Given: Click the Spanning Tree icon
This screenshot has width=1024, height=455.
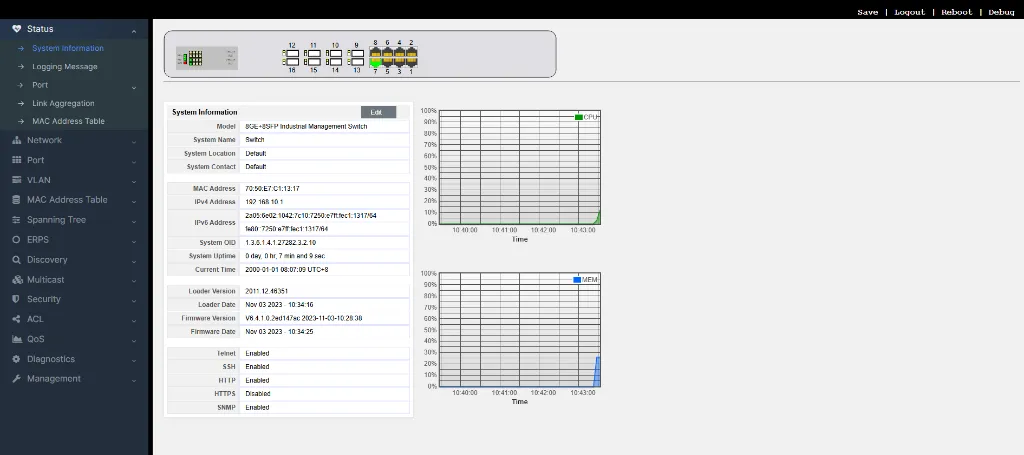Looking at the screenshot, I should (17, 220).
